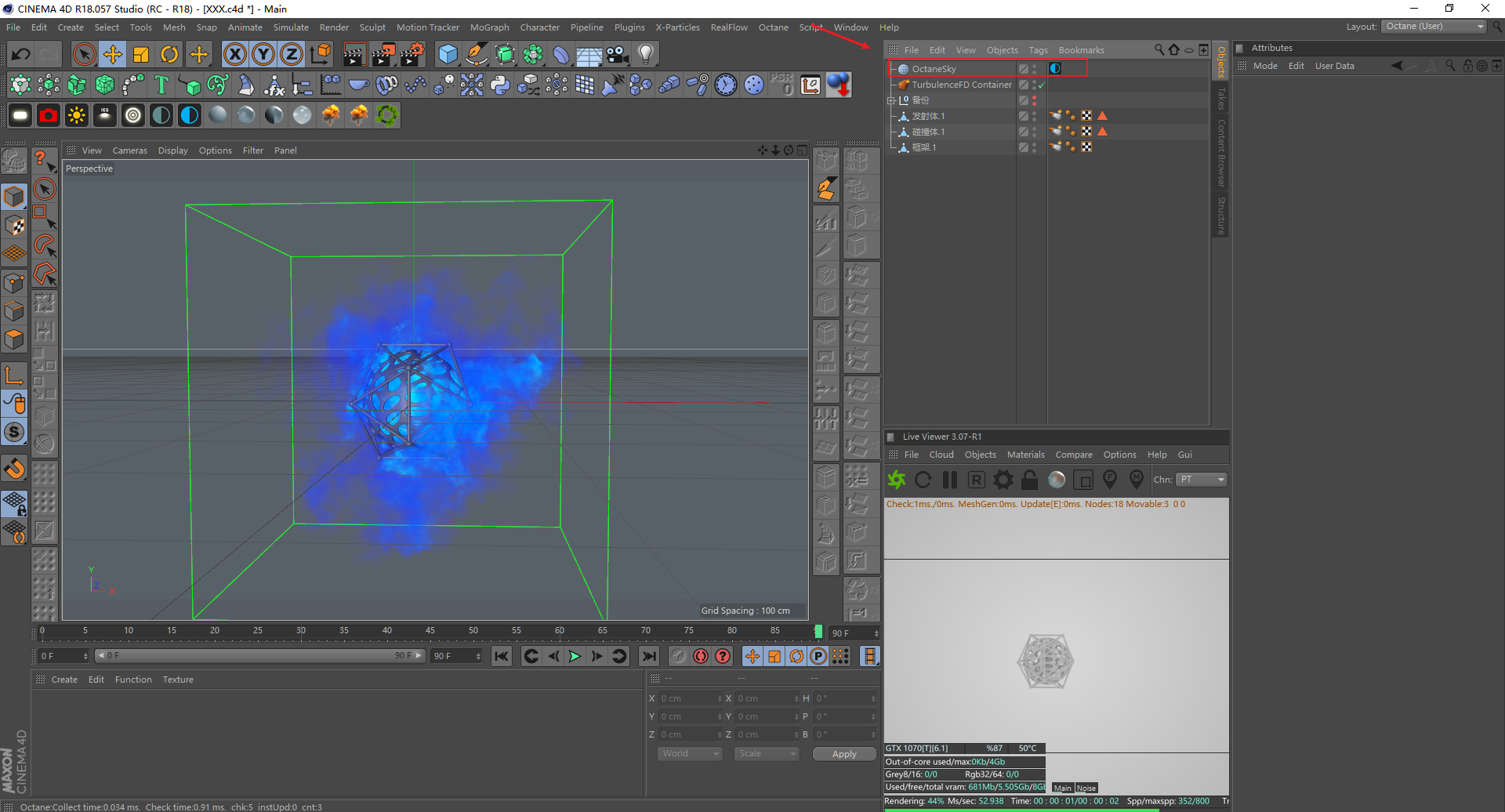Click the timeline playhead green marker
This screenshot has width=1505, height=812.
tap(818, 632)
